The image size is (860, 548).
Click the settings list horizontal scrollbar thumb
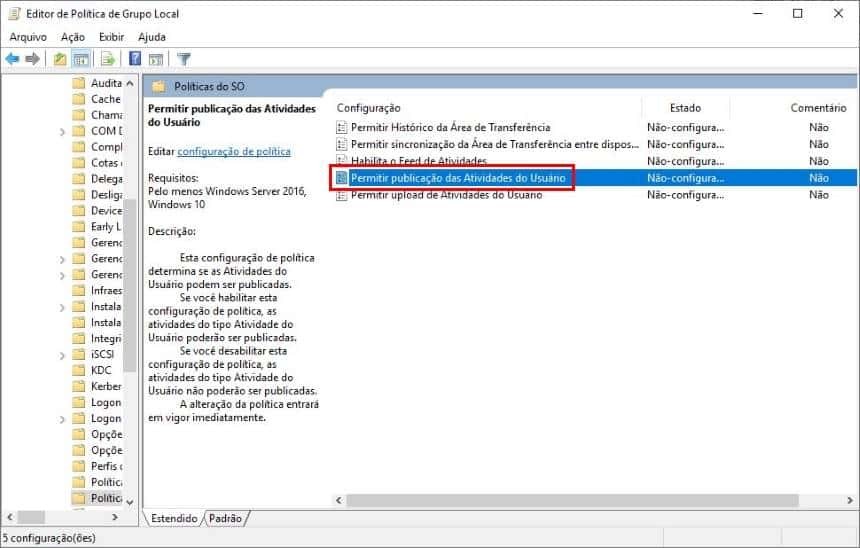click(572, 500)
